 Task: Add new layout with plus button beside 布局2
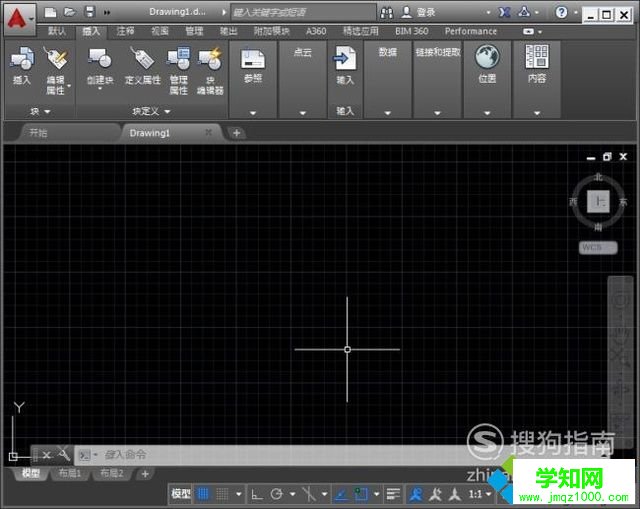(145, 473)
